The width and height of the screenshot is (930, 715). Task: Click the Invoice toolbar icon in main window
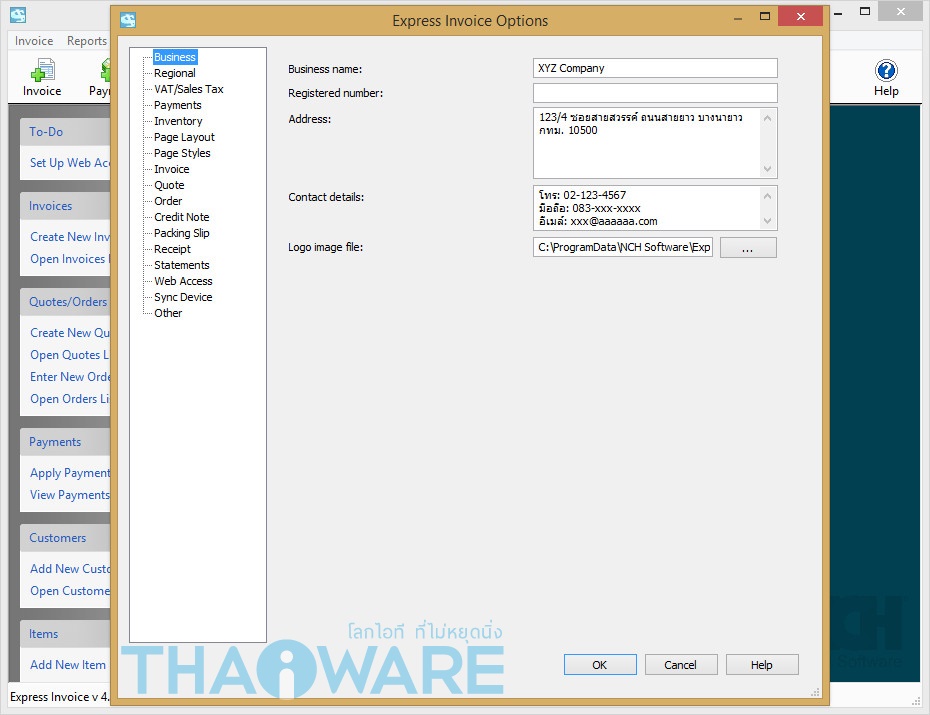[x=42, y=77]
